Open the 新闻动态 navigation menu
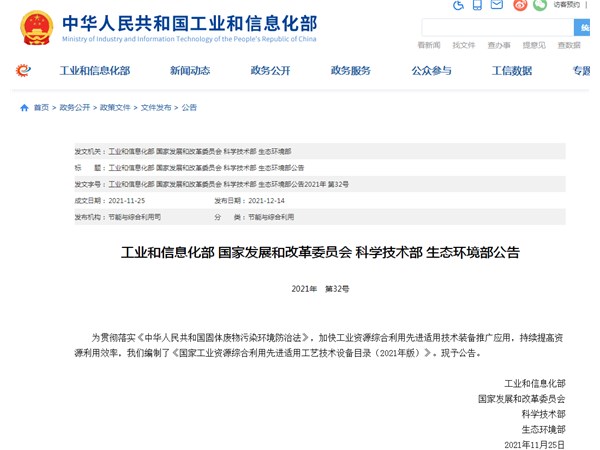 (x=190, y=71)
